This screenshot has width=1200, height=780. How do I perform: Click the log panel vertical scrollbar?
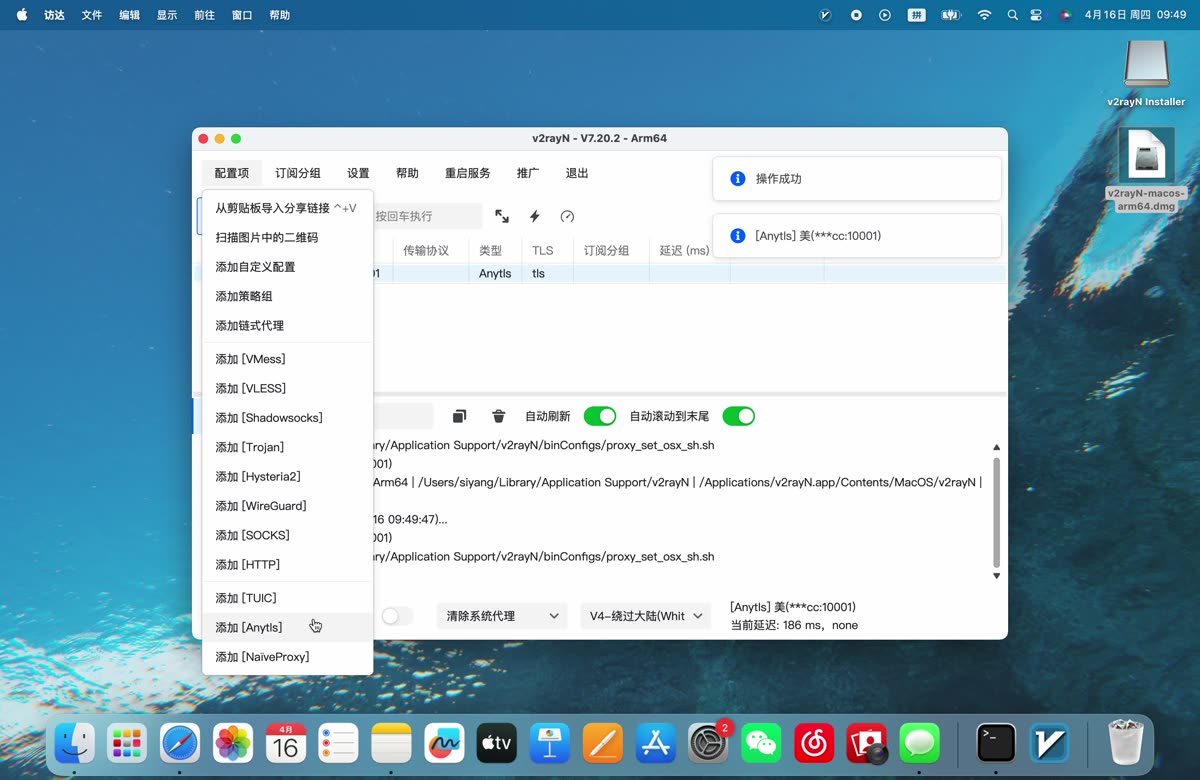point(996,513)
